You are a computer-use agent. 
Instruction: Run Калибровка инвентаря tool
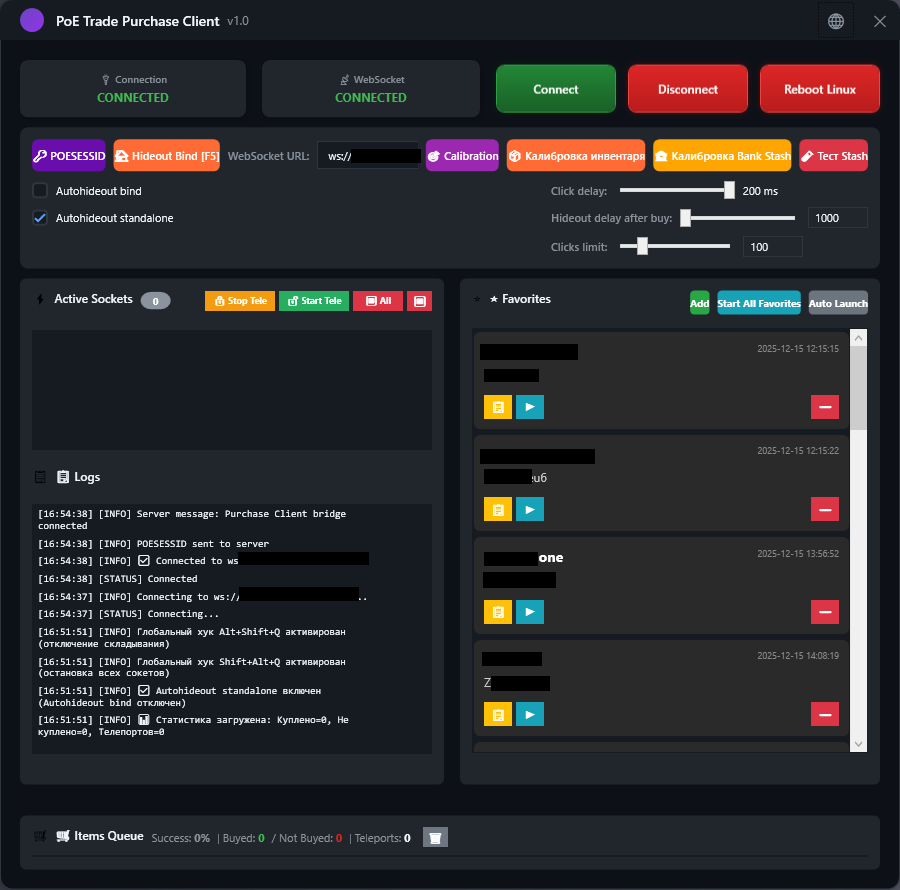[x=575, y=155]
